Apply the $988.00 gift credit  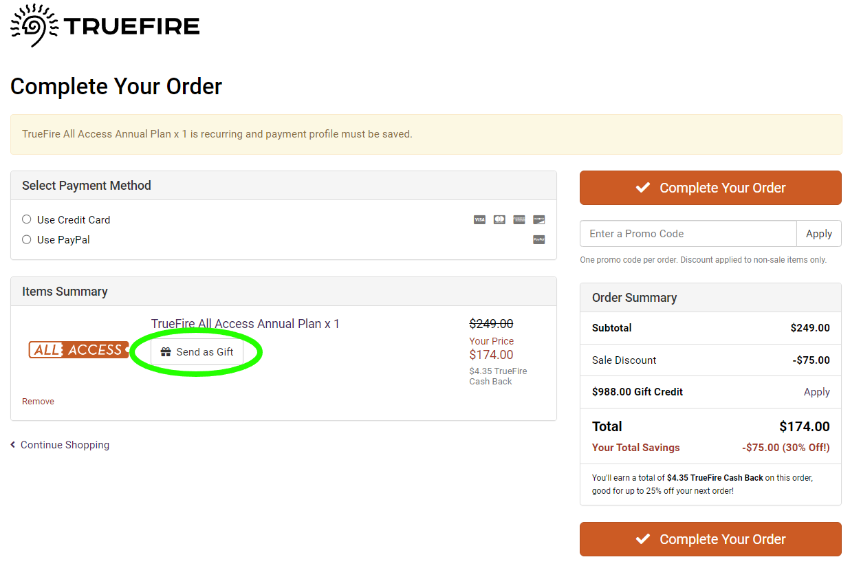click(x=816, y=392)
